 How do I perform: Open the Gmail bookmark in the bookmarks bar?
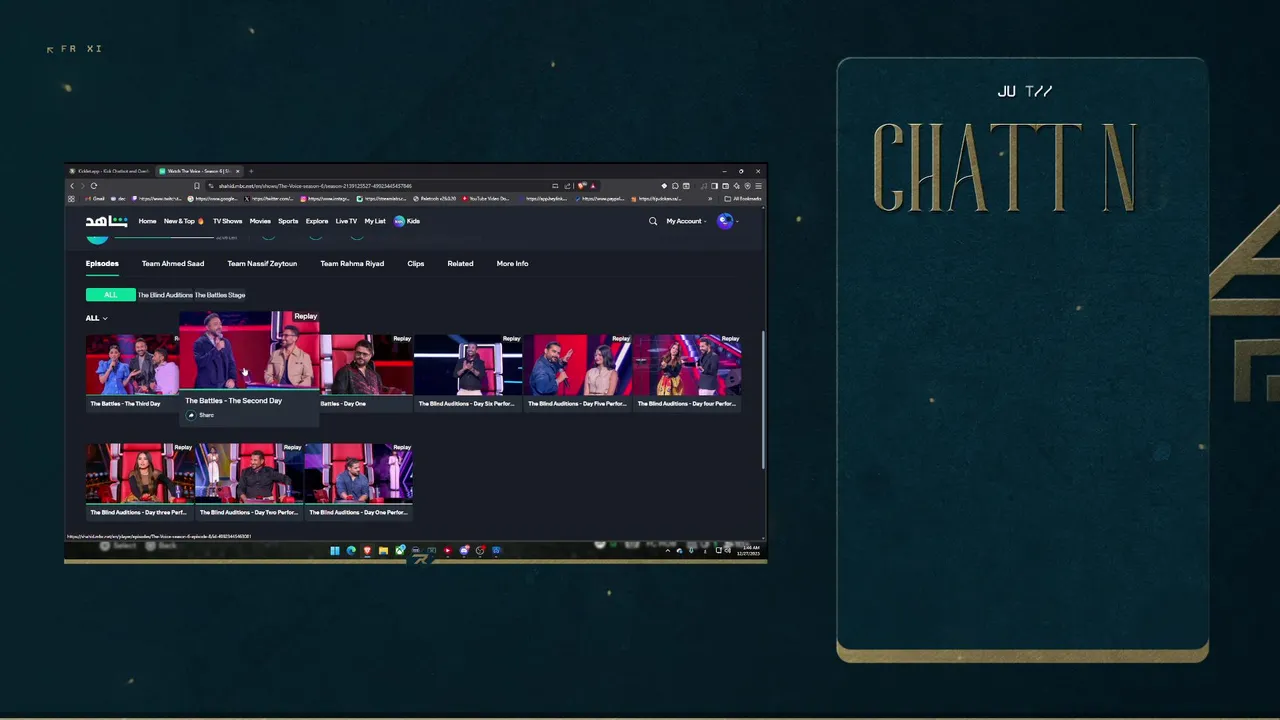(x=94, y=199)
